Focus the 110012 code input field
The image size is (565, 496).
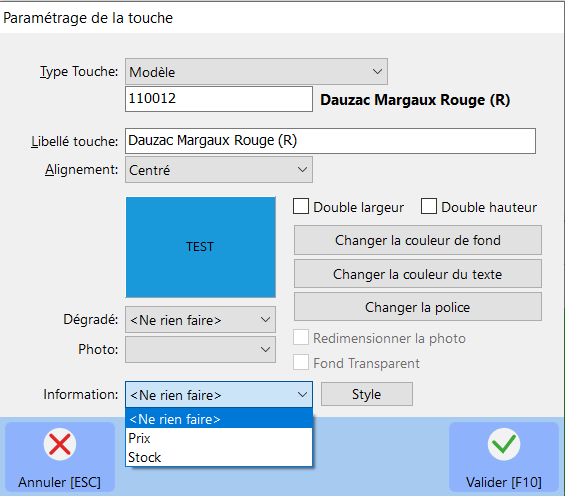point(219,99)
